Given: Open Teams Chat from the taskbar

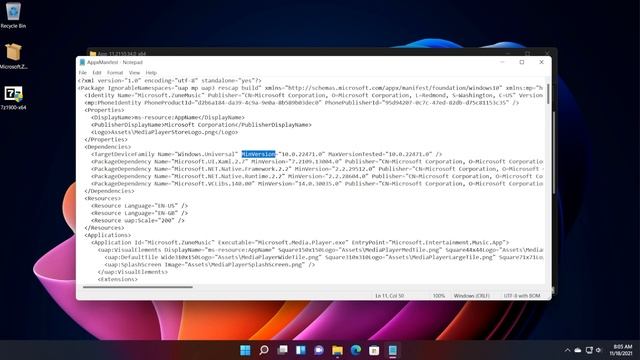Looking at the screenshot, I should (x=319, y=350).
